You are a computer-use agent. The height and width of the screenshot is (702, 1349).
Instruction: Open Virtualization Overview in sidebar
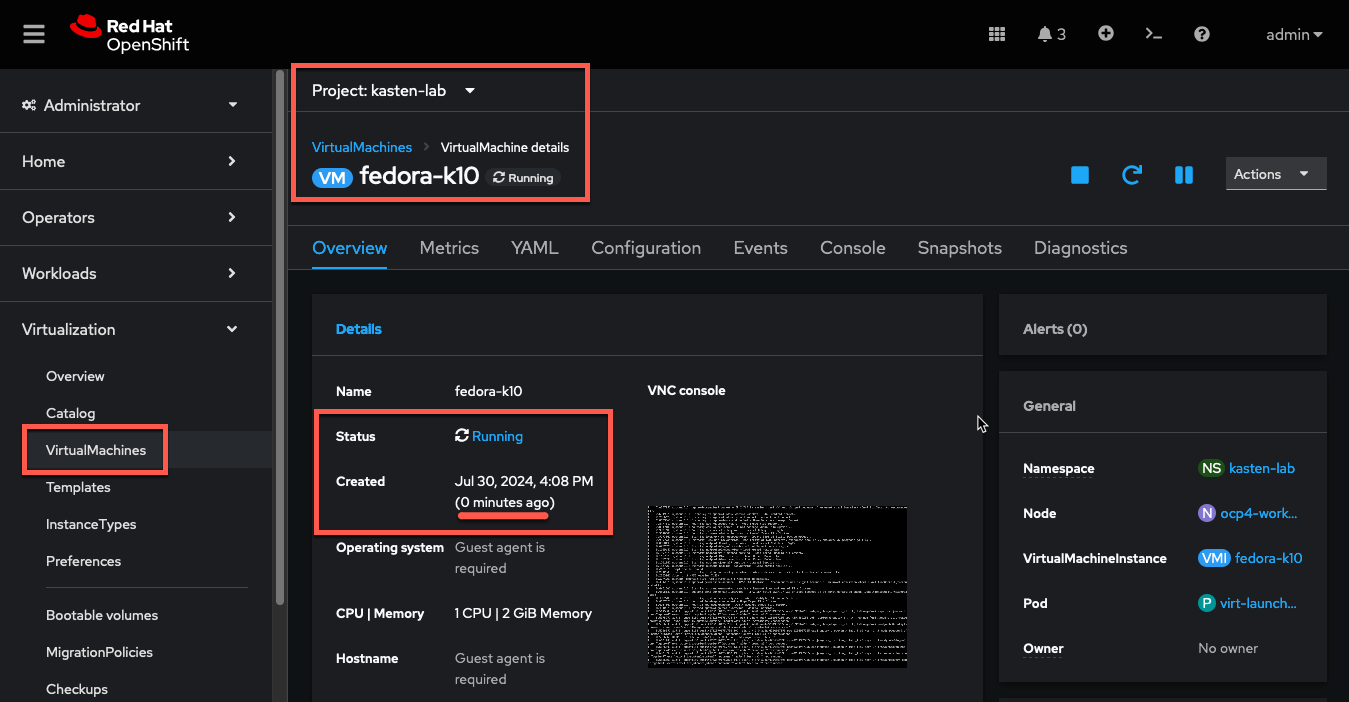[x=75, y=376]
